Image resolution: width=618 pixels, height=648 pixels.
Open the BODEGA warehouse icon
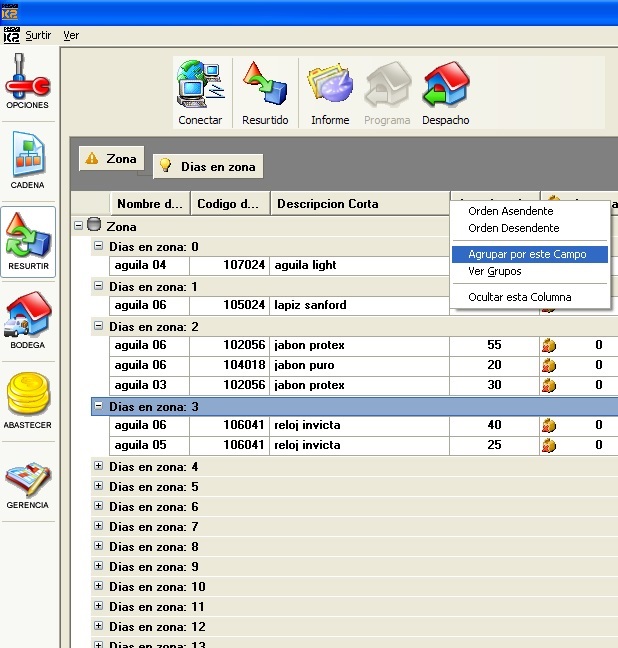[28, 320]
